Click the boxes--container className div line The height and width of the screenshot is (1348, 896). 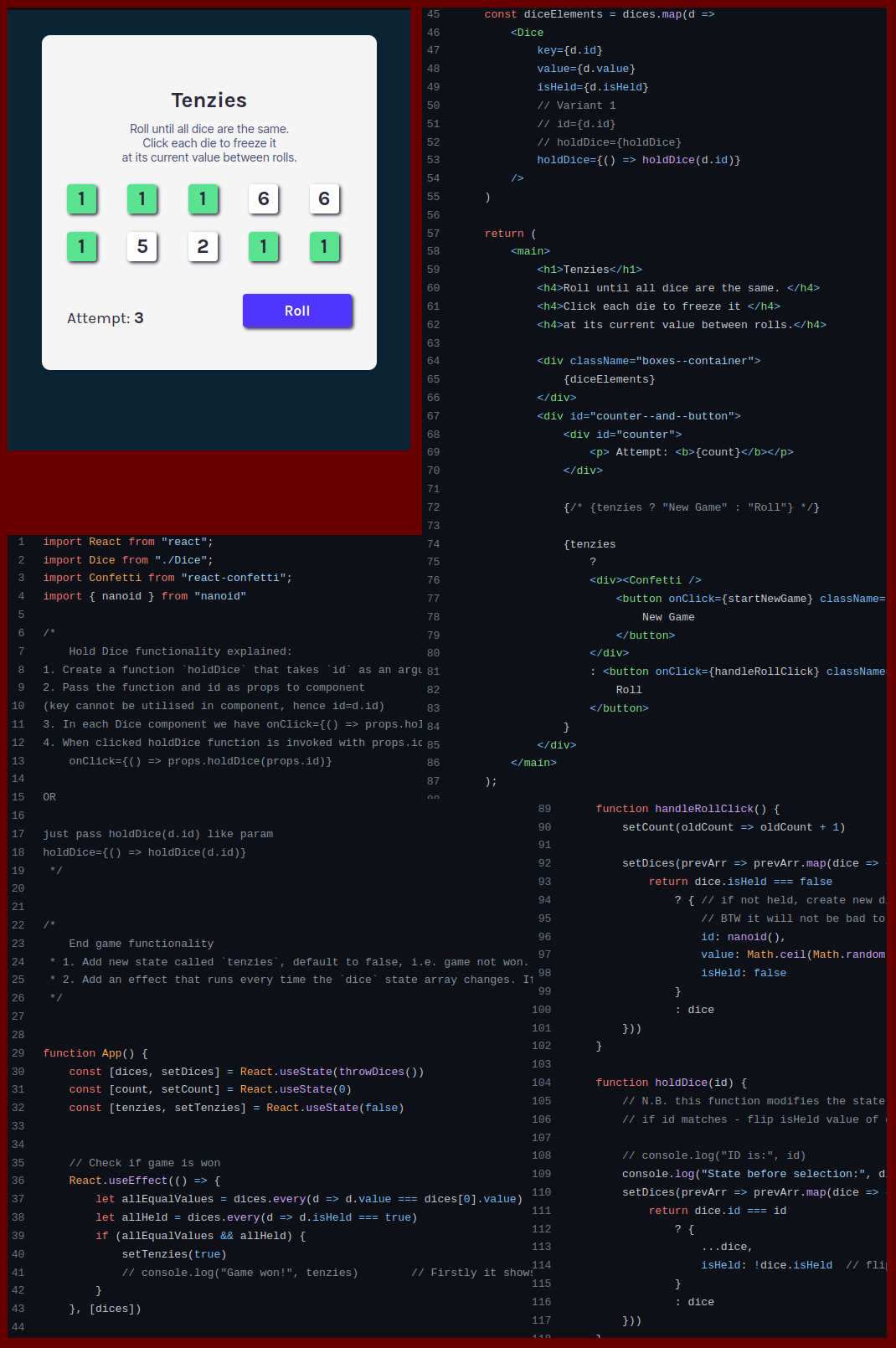point(648,361)
